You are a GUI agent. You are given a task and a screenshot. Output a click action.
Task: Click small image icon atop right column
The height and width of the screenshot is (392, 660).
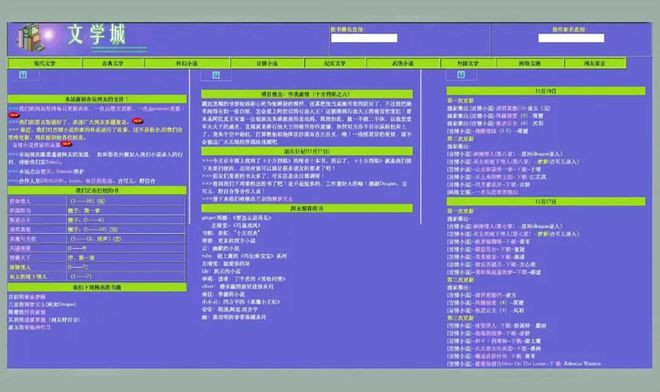tap(461, 75)
